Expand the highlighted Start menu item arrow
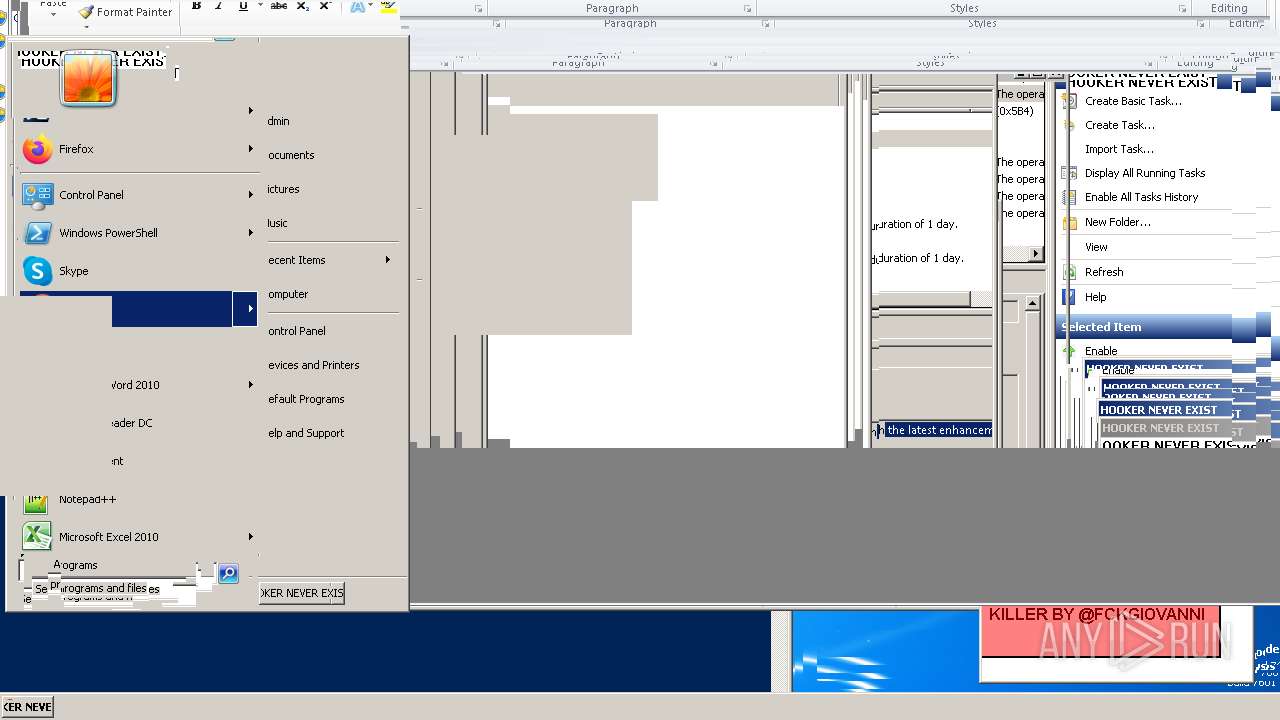The width and height of the screenshot is (1280, 720). 245,309
